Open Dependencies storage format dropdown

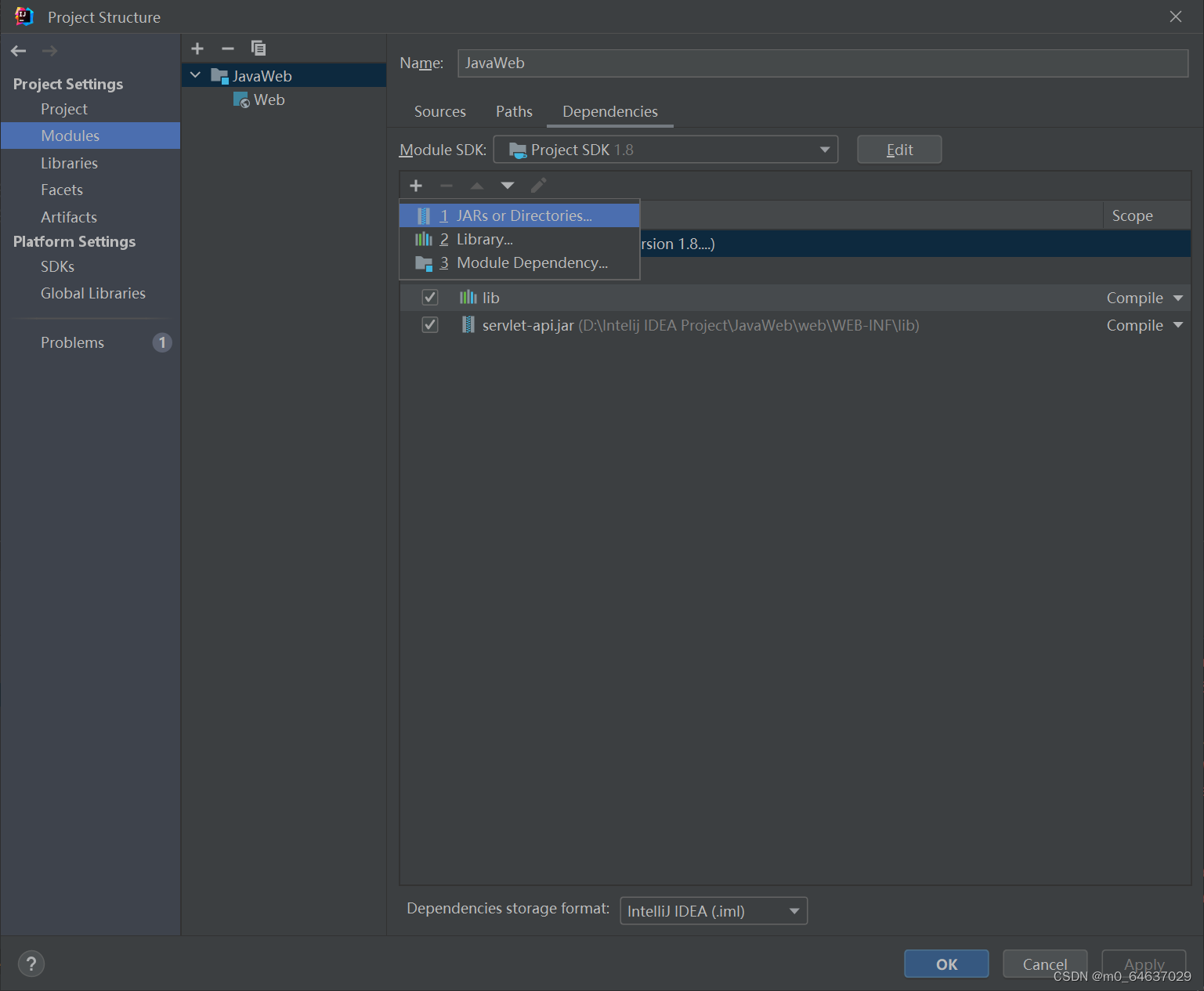click(x=714, y=911)
